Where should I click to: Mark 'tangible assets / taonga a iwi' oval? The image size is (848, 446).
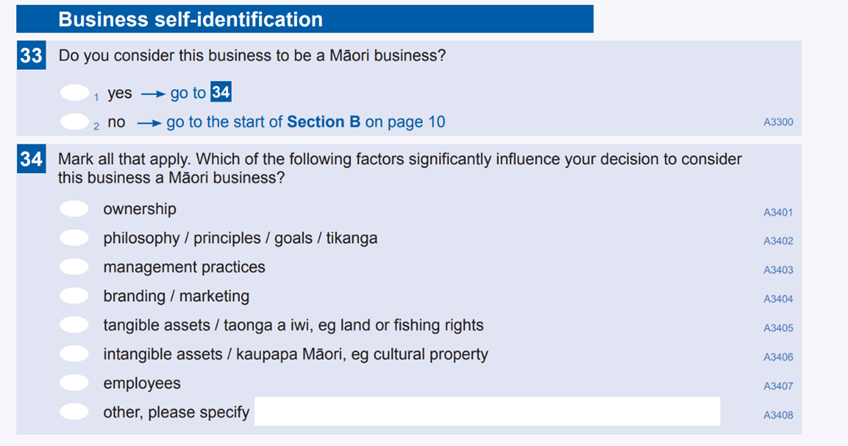pos(74,325)
